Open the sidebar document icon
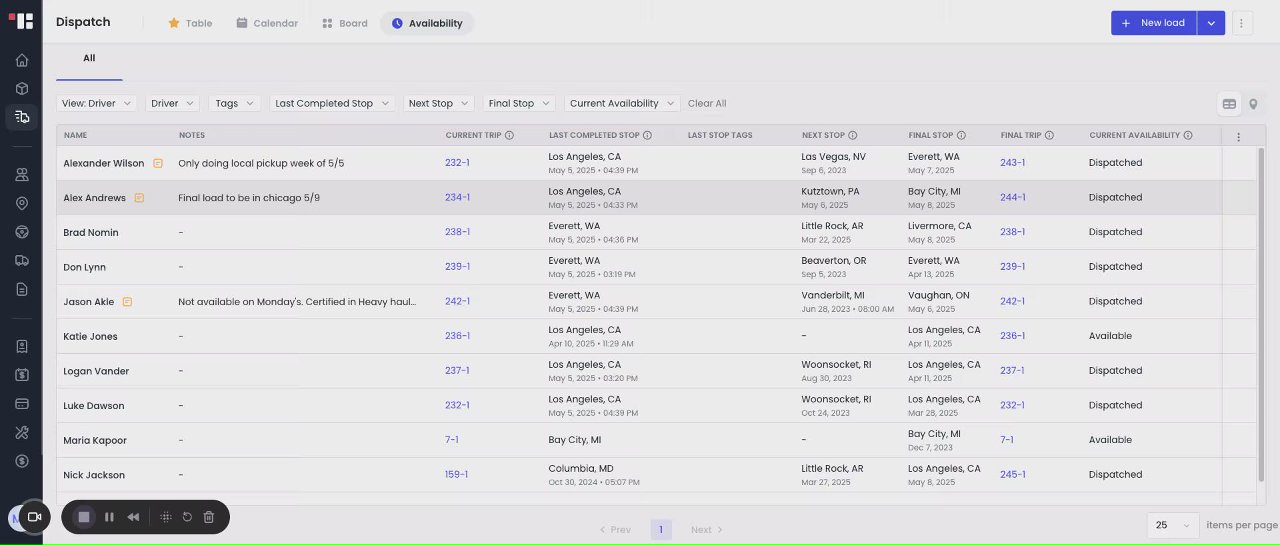Viewport: 1280px width, 545px height. [21, 289]
